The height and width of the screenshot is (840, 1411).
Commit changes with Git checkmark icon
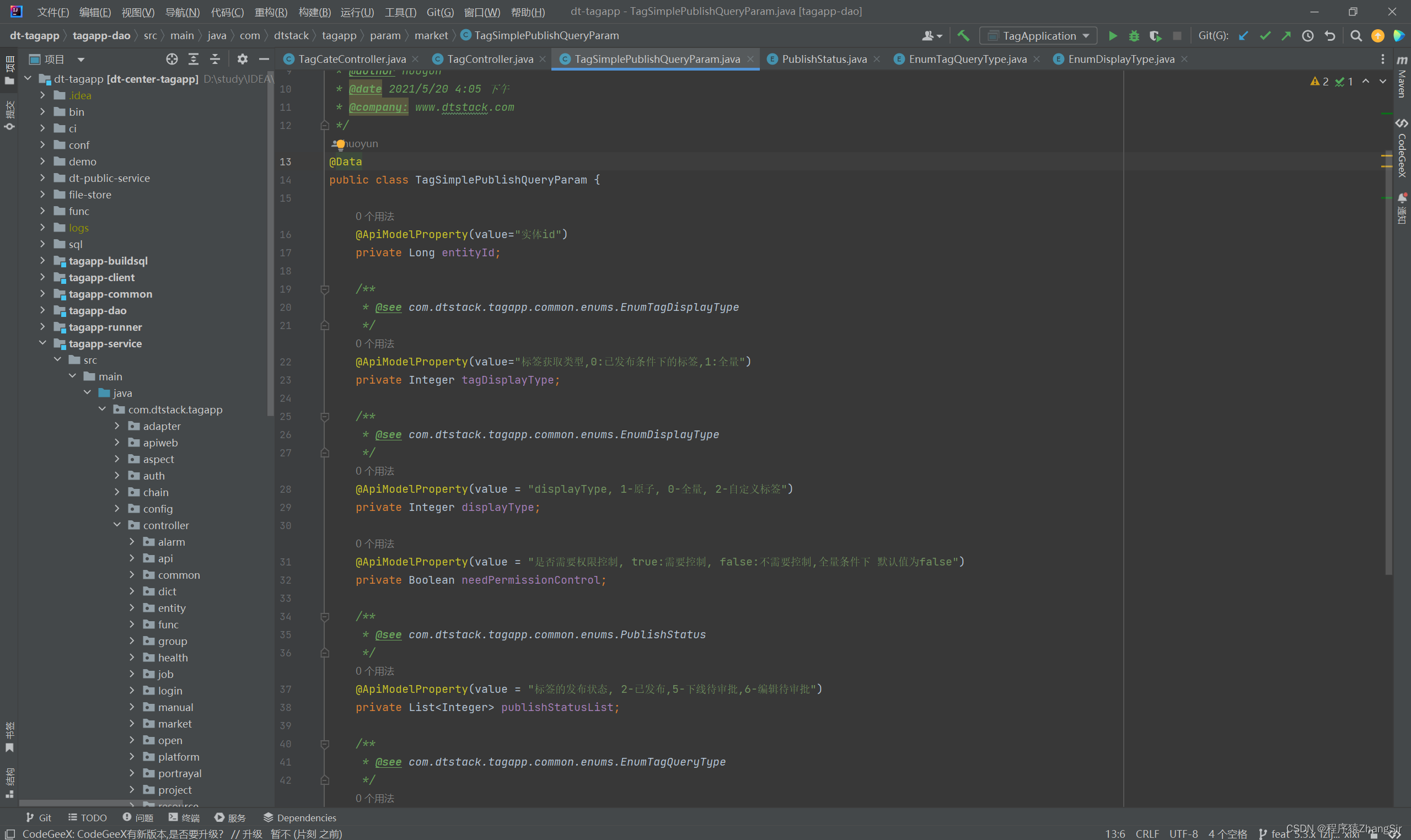[1265, 36]
